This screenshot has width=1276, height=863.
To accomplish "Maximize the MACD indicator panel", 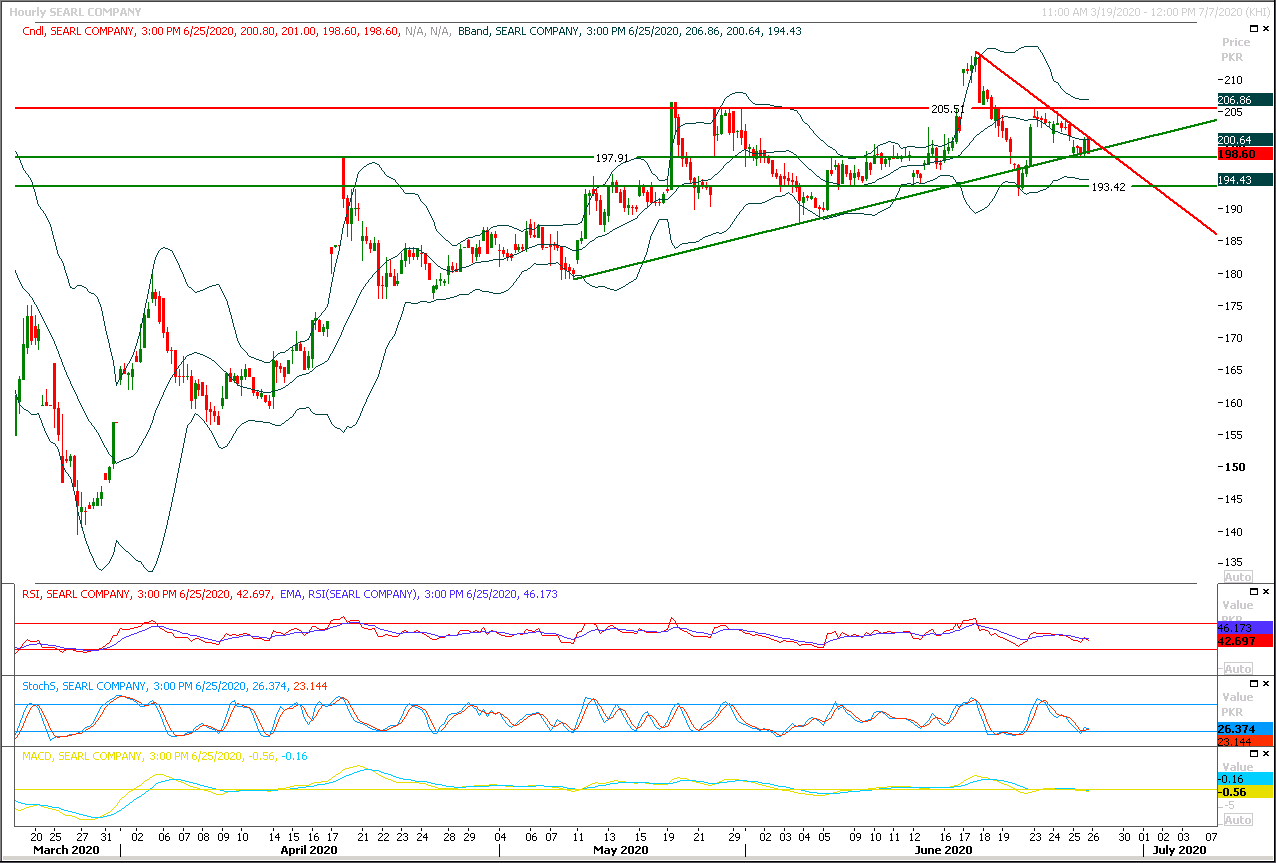I will pyautogui.click(x=1254, y=756).
